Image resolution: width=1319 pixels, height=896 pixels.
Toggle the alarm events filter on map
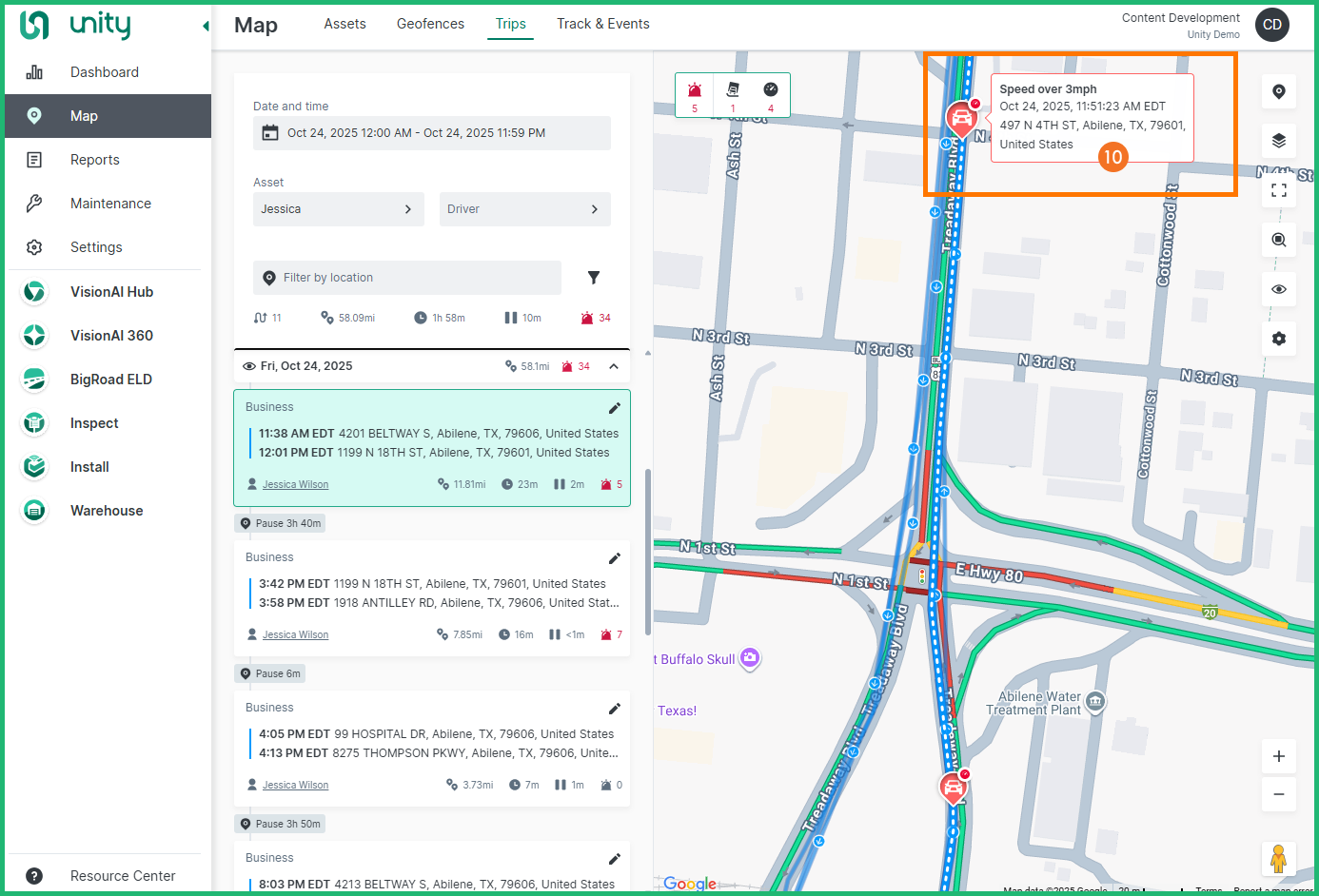[x=695, y=92]
